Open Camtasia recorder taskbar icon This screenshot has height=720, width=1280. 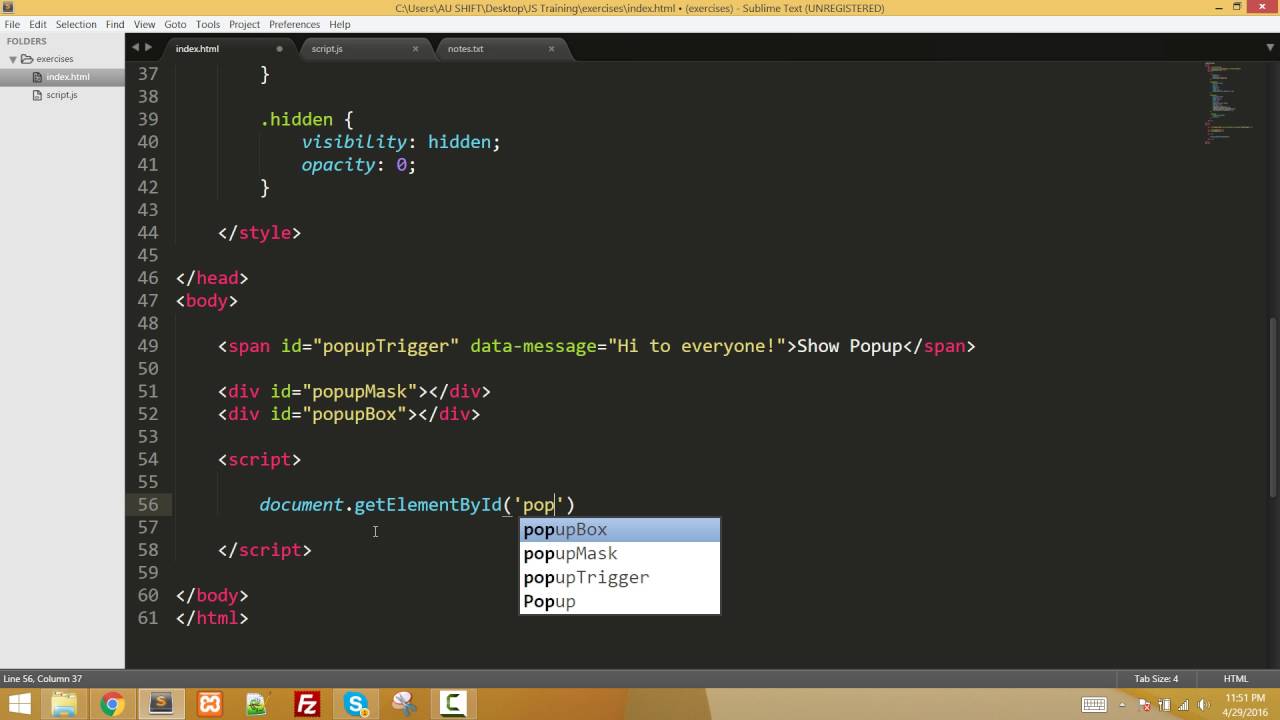click(x=453, y=704)
